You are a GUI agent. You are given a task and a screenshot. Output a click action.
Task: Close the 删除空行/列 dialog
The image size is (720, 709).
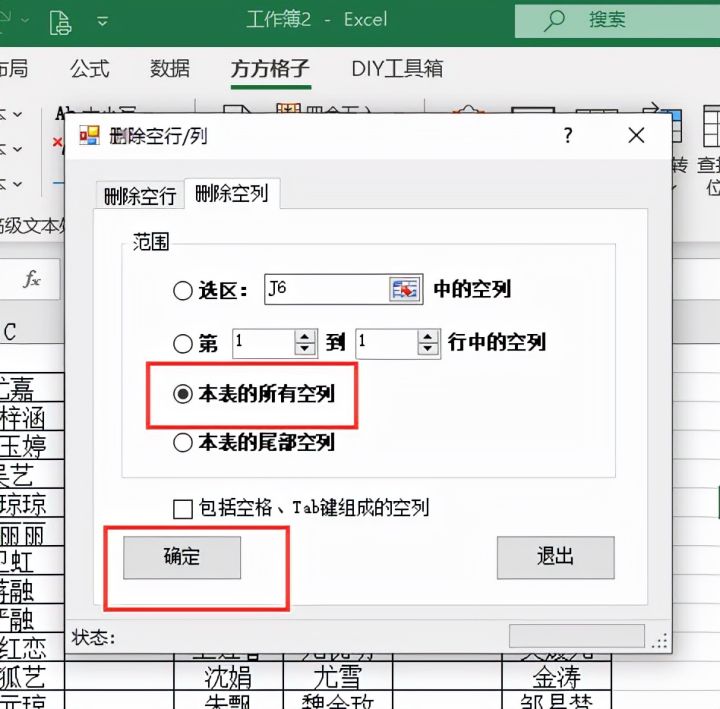636,136
